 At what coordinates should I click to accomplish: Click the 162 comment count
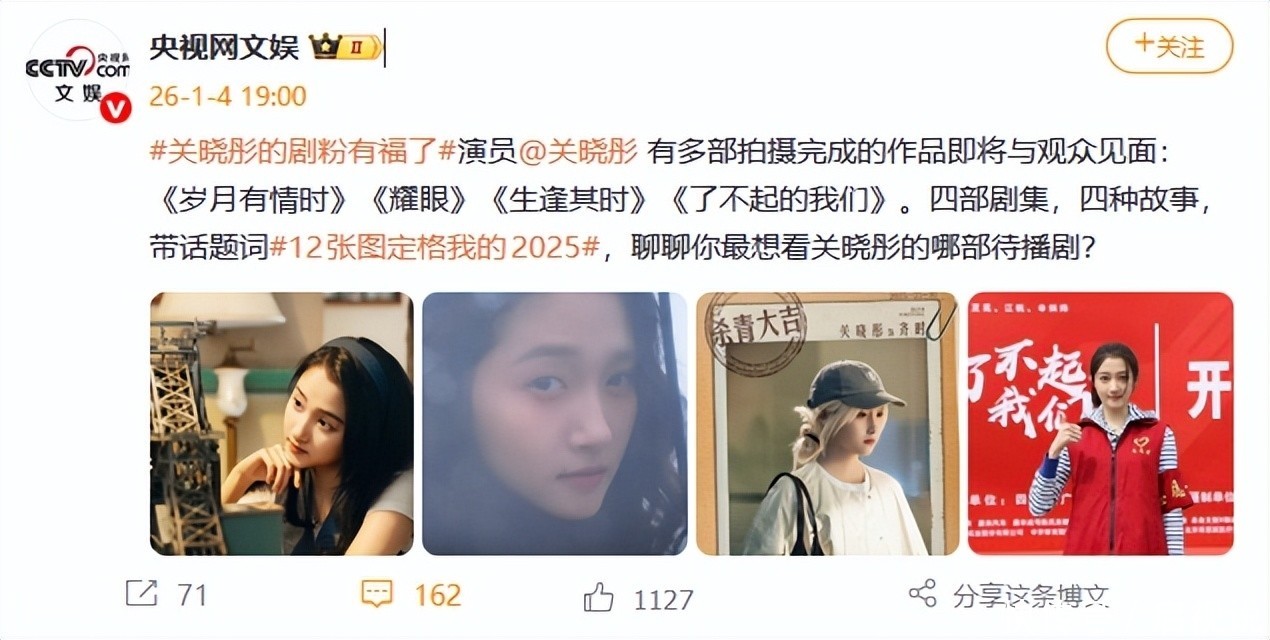[437, 595]
